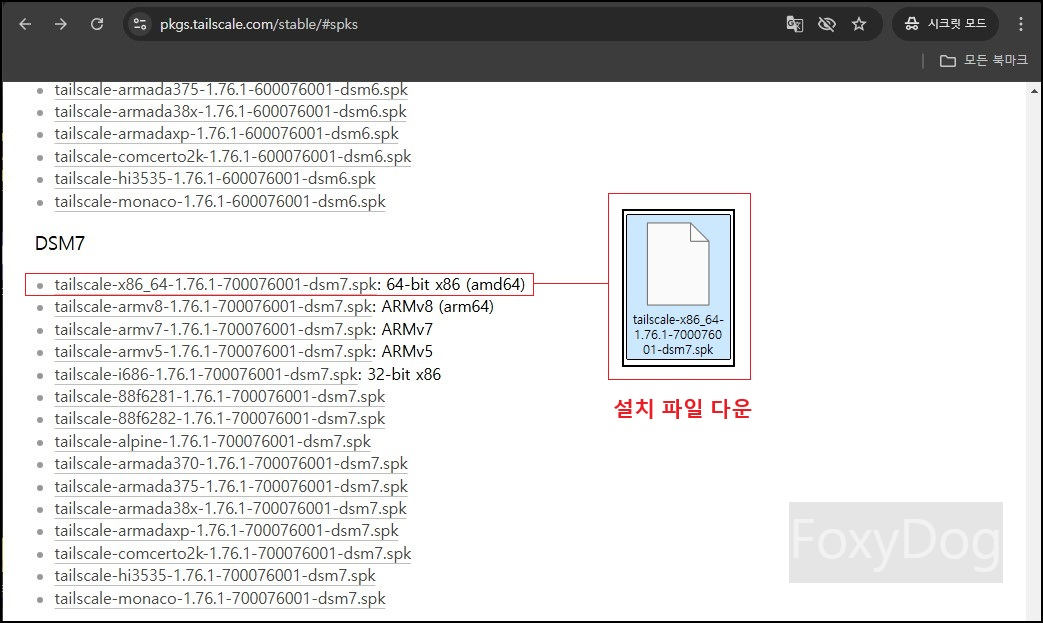Open the crossed-out eye tracking protection icon
Screen dimensions: 1043x623
(827, 25)
